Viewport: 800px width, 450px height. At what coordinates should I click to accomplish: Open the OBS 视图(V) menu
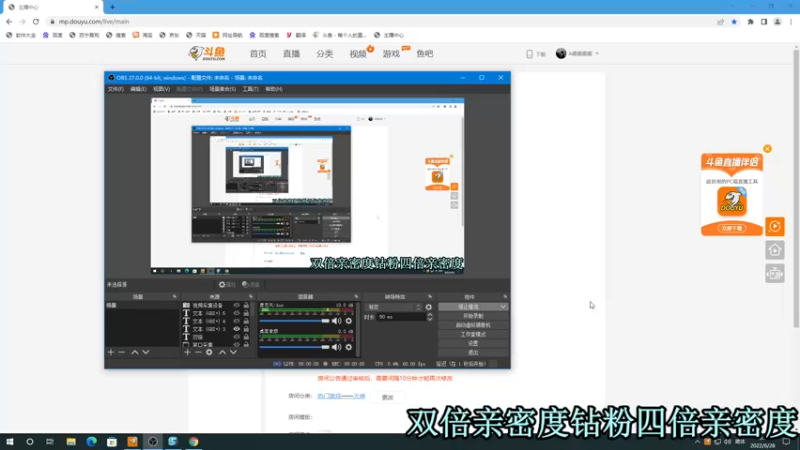pos(162,89)
